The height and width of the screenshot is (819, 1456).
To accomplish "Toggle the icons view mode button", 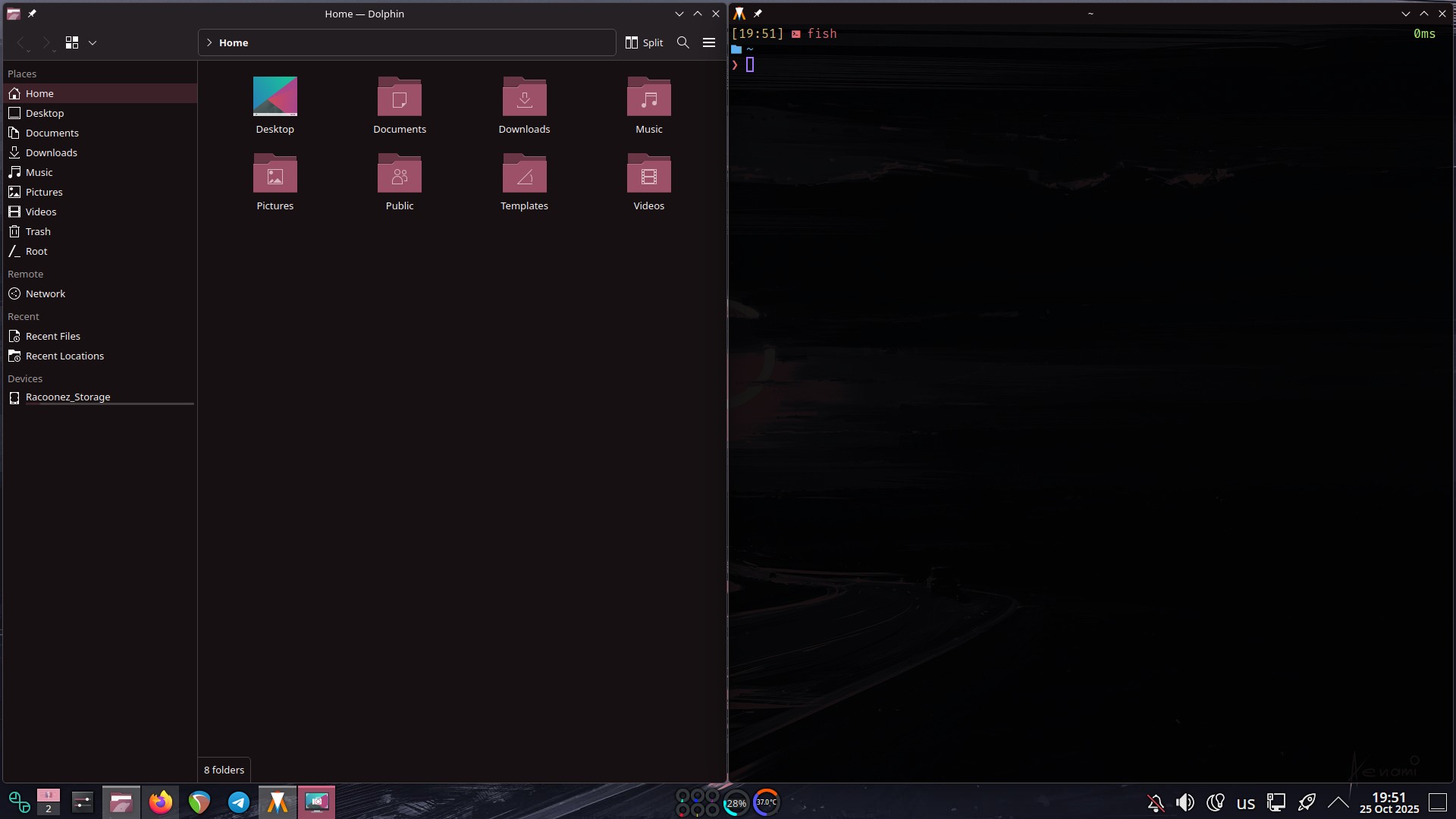I will tap(72, 42).
